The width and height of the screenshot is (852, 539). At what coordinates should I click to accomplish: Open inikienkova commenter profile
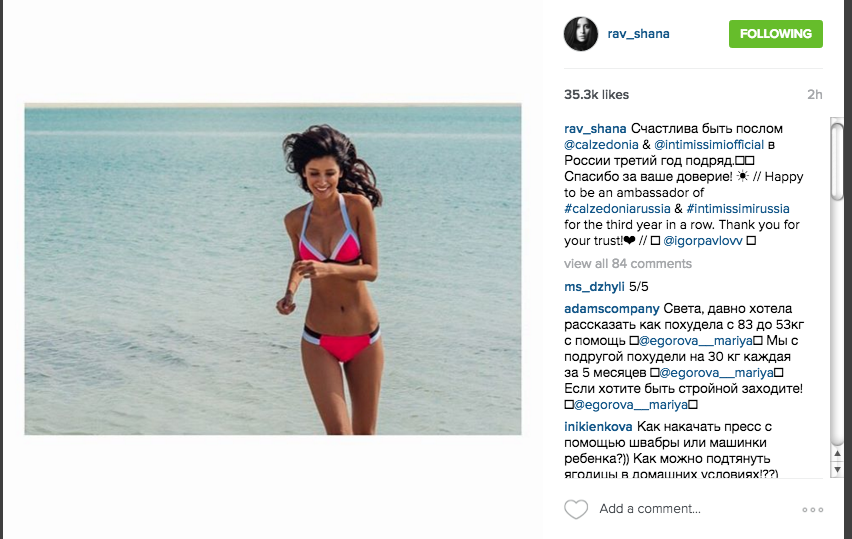[x=598, y=427]
